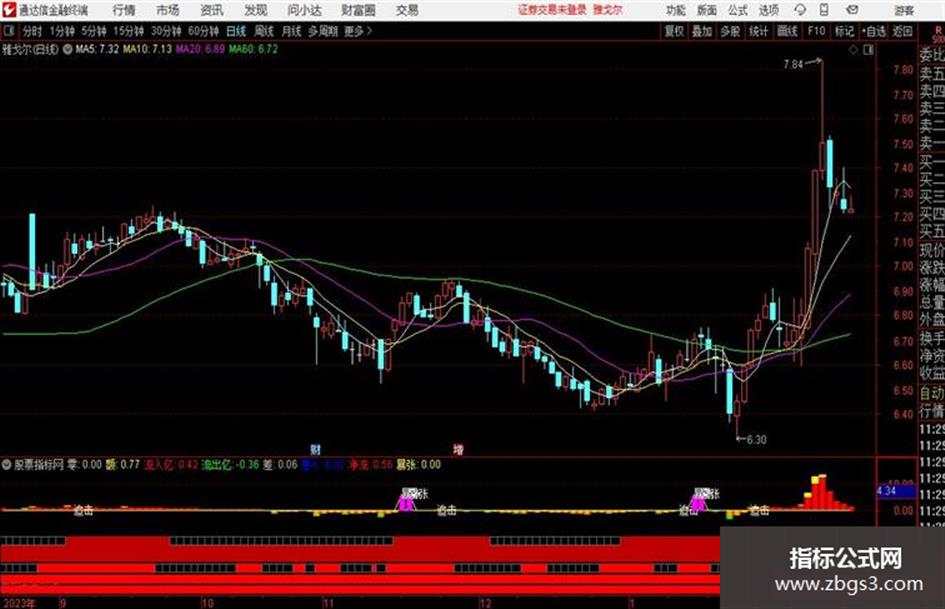Click the 财 event marker
The image size is (945, 609).
[315, 449]
